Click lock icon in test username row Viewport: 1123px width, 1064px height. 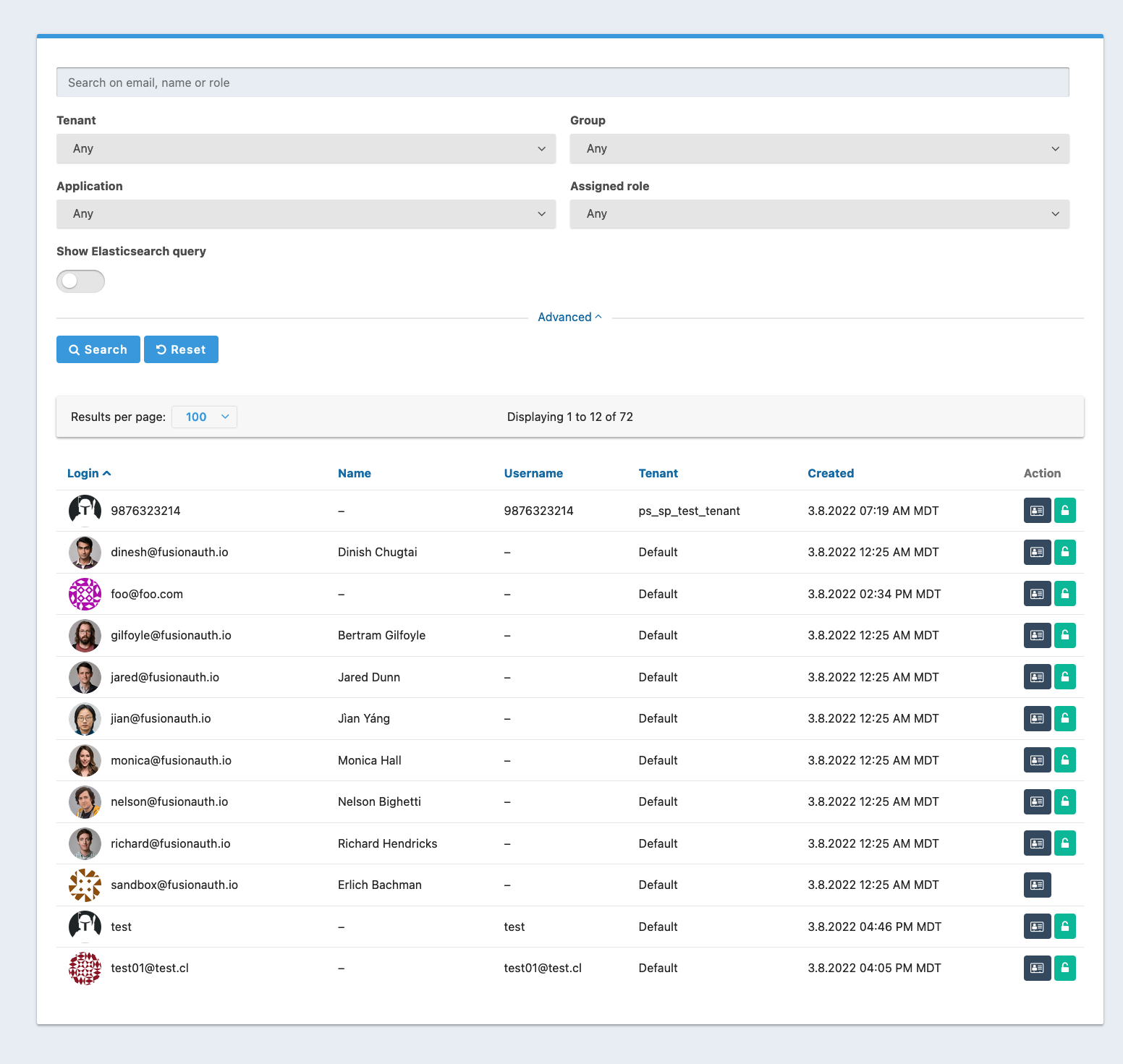tap(1064, 927)
